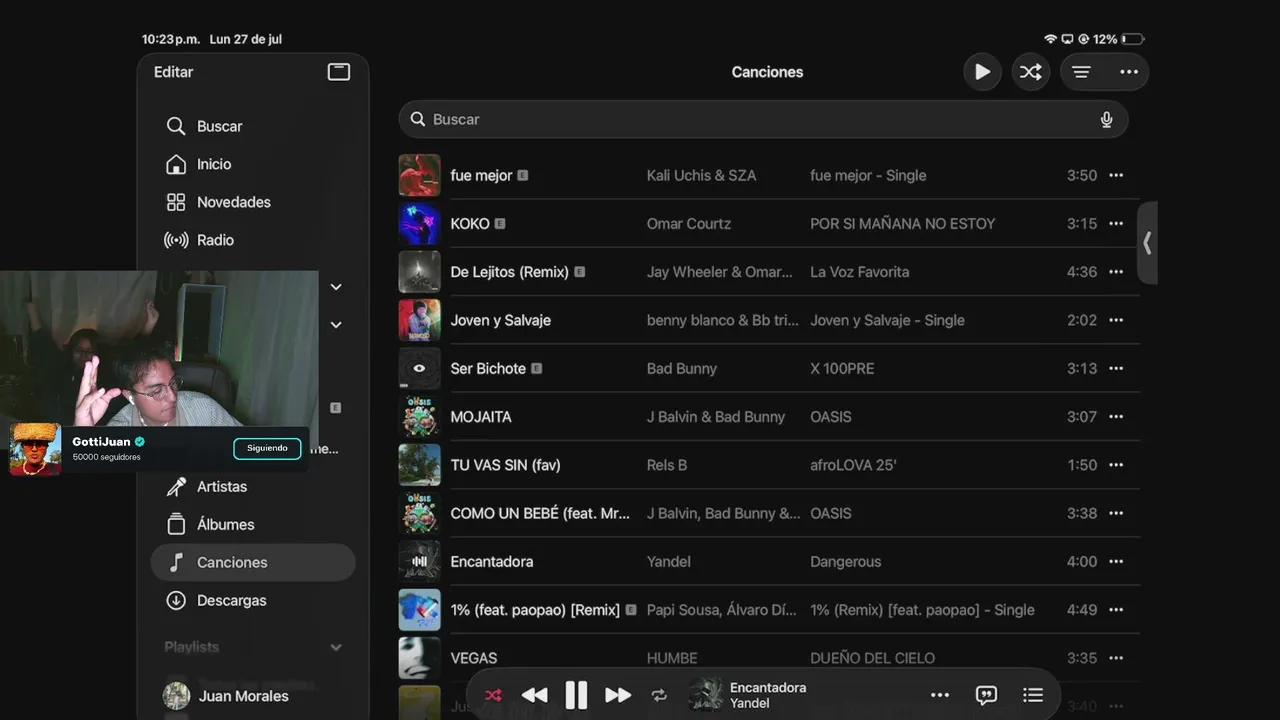Click artist Kali Uchis & SZA

click(701, 175)
